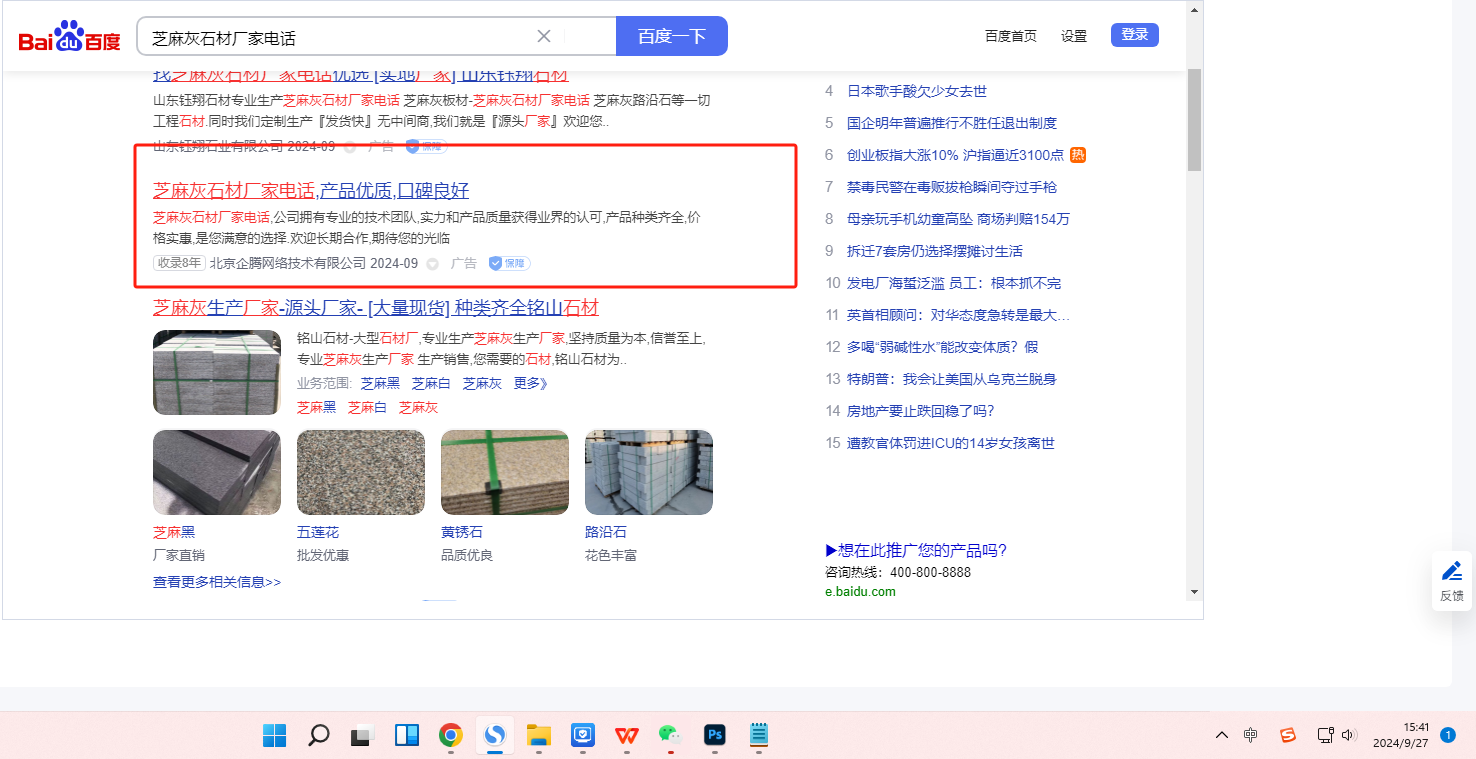The image size is (1476, 759).
Task: Click the 登录 login button
Action: [1135, 35]
